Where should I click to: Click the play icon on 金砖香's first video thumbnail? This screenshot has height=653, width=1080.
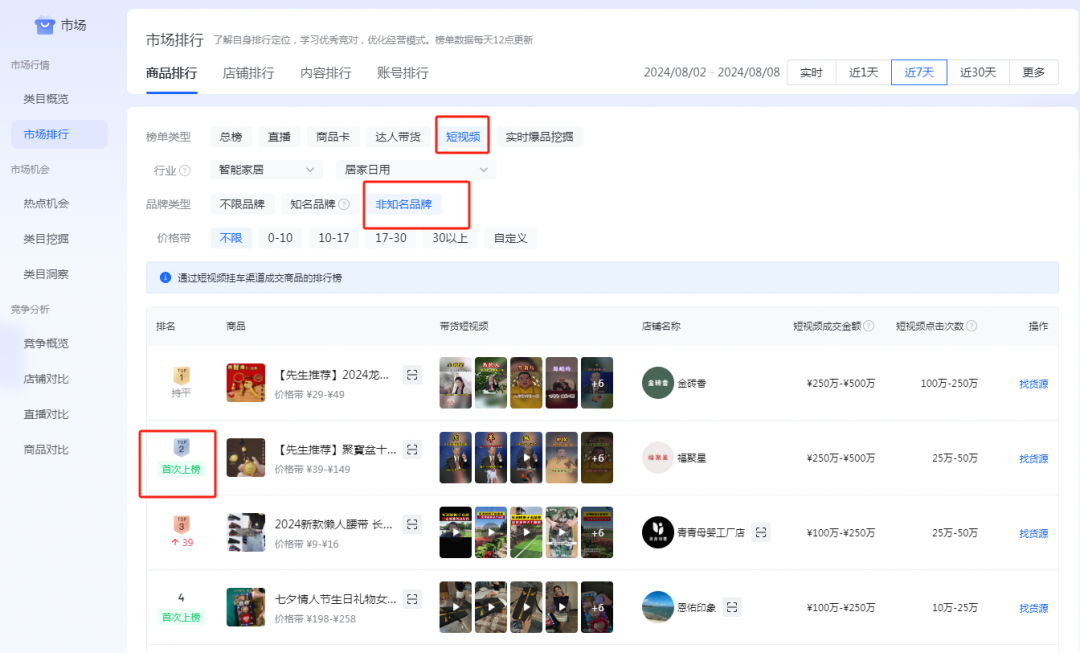click(455, 382)
